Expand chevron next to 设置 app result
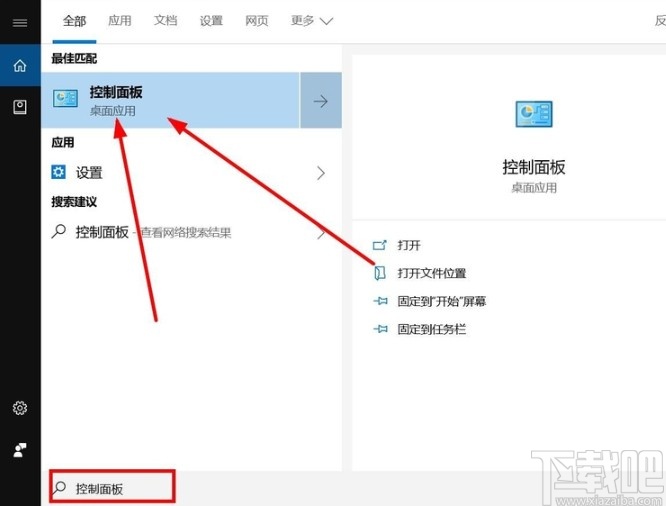Screen dimensions: 666x506 pyautogui.click(x=321, y=173)
